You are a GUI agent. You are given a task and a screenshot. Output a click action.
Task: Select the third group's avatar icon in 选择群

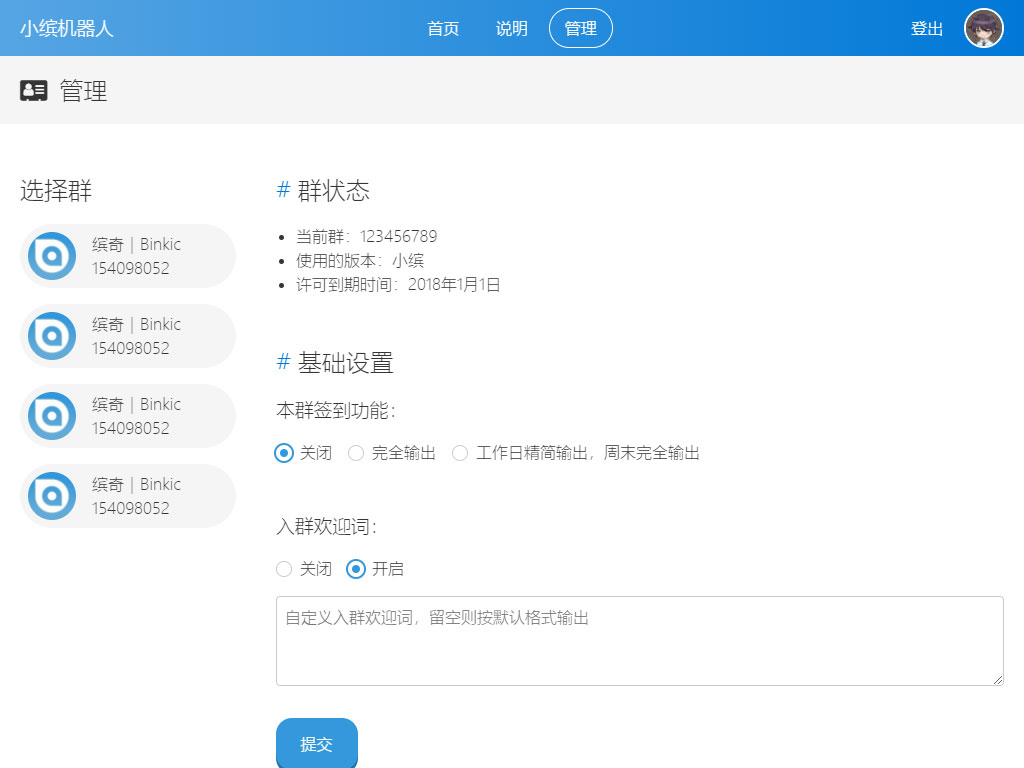click(52, 416)
